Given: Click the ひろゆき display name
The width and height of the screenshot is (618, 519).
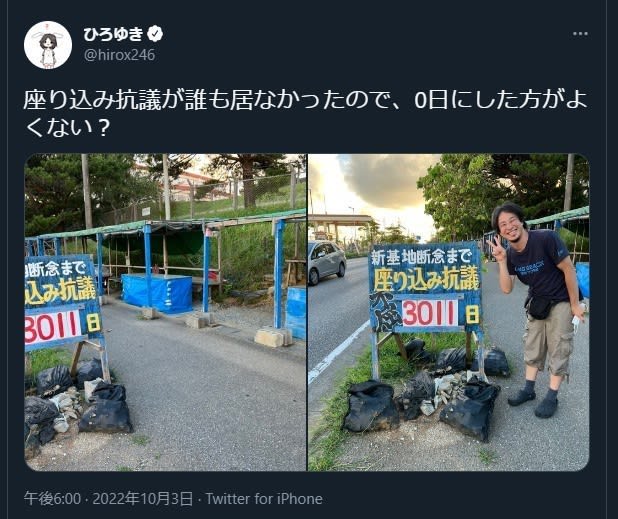Looking at the screenshot, I should point(114,34).
